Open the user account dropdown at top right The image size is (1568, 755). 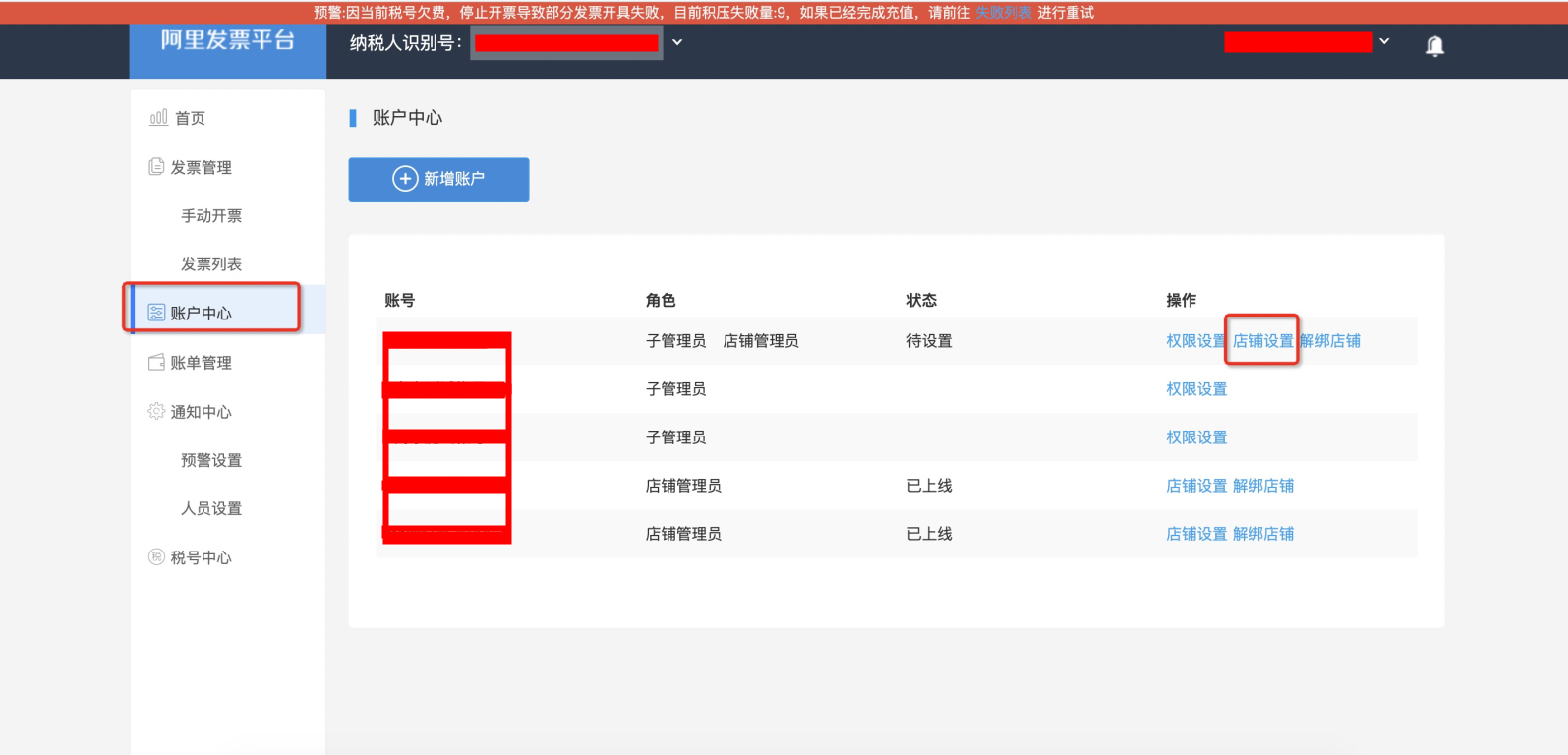point(1384,42)
